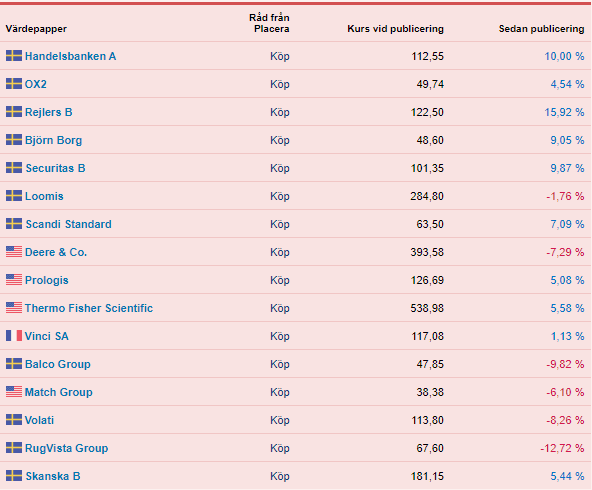Click the Swedish flag beside Loomis
This screenshot has height=490, width=592.
point(14,196)
